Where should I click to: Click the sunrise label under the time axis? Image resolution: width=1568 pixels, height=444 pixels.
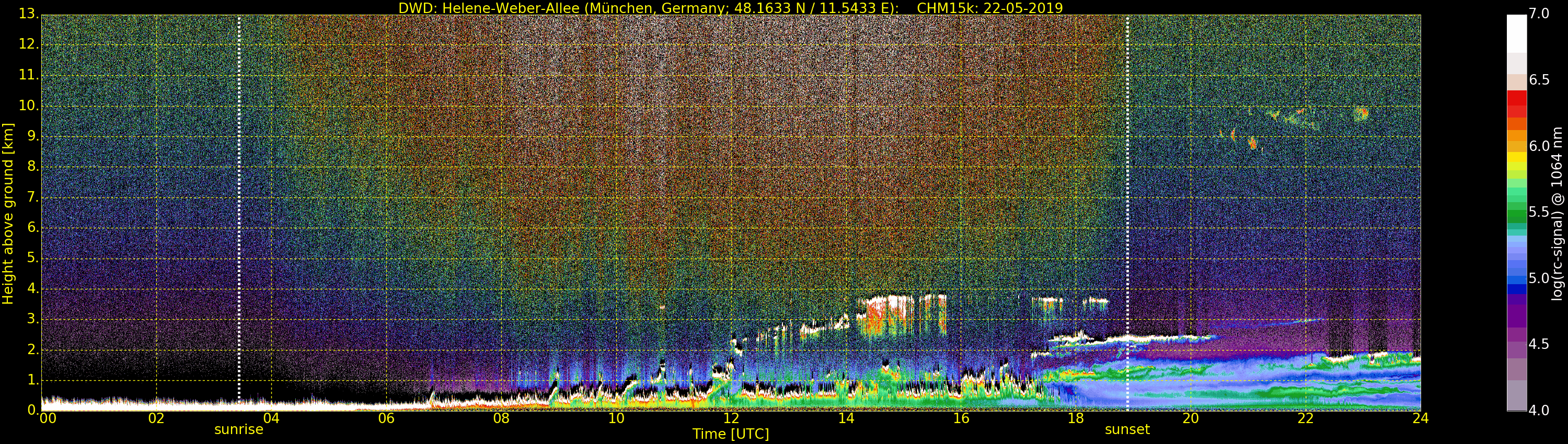click(x=239, y=429)
